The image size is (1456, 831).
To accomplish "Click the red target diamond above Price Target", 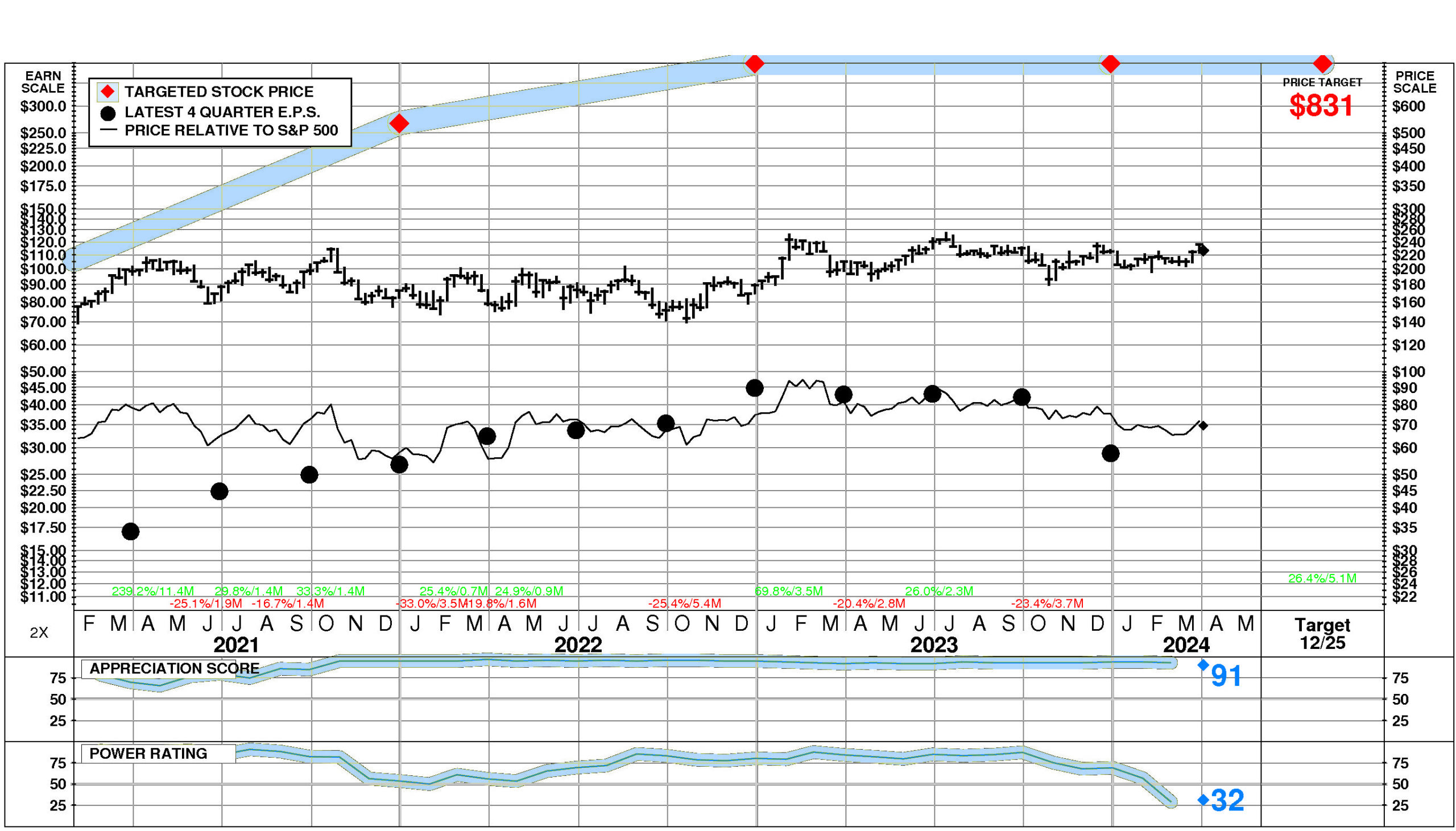I will click(1322, 63).
